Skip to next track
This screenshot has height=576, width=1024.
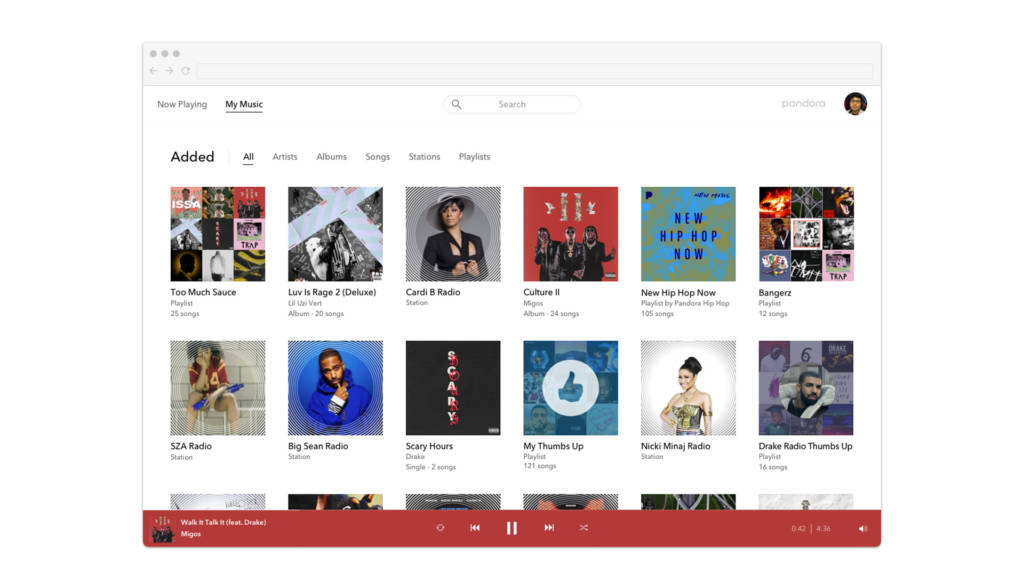(x=549, y=528)
